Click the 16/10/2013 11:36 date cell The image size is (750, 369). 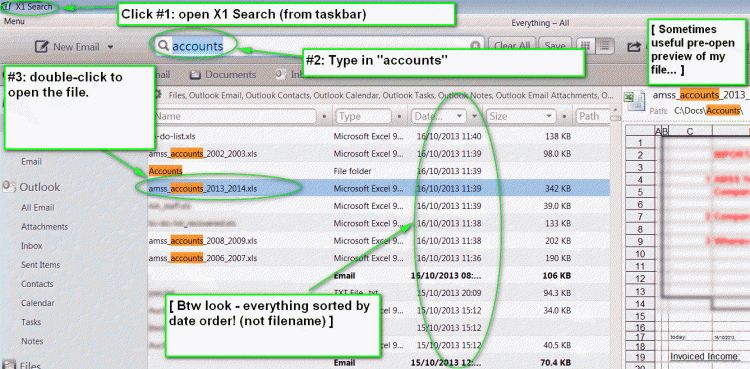tap(448, 258)
